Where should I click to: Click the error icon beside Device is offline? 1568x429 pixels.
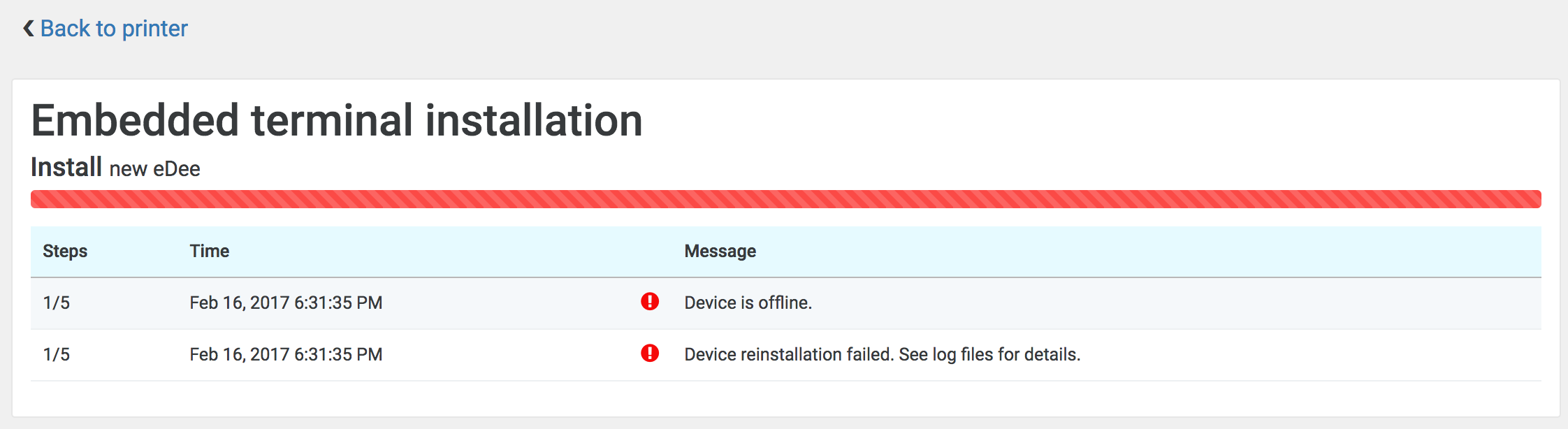[x=650, y=301]
